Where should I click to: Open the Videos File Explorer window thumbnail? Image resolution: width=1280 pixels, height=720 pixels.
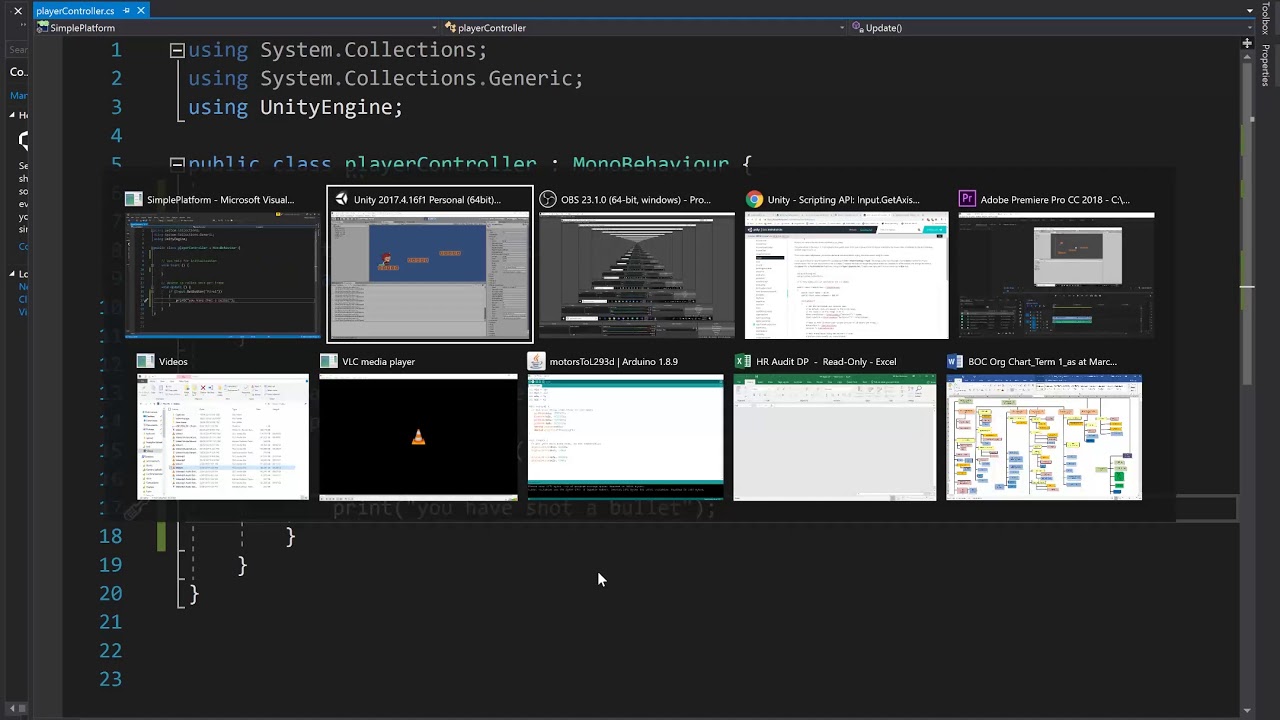point(223,437)
